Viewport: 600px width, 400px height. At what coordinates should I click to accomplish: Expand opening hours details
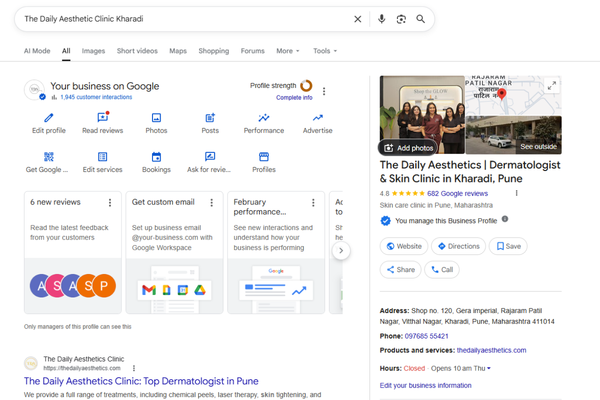pos(489,368)
